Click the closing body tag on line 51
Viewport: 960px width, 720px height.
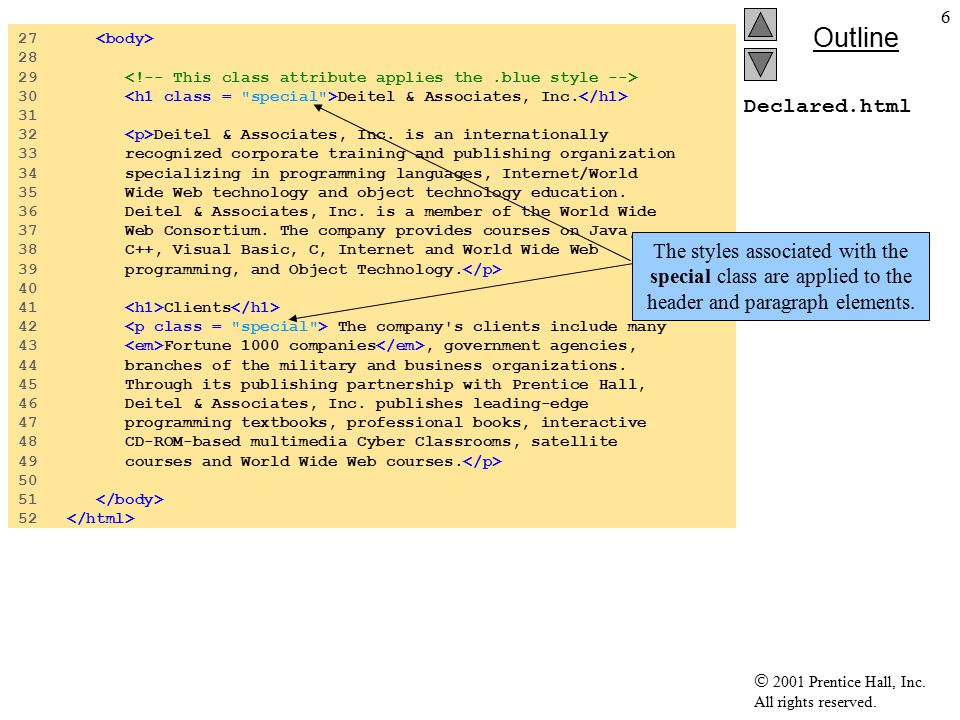tap(130, 500)
